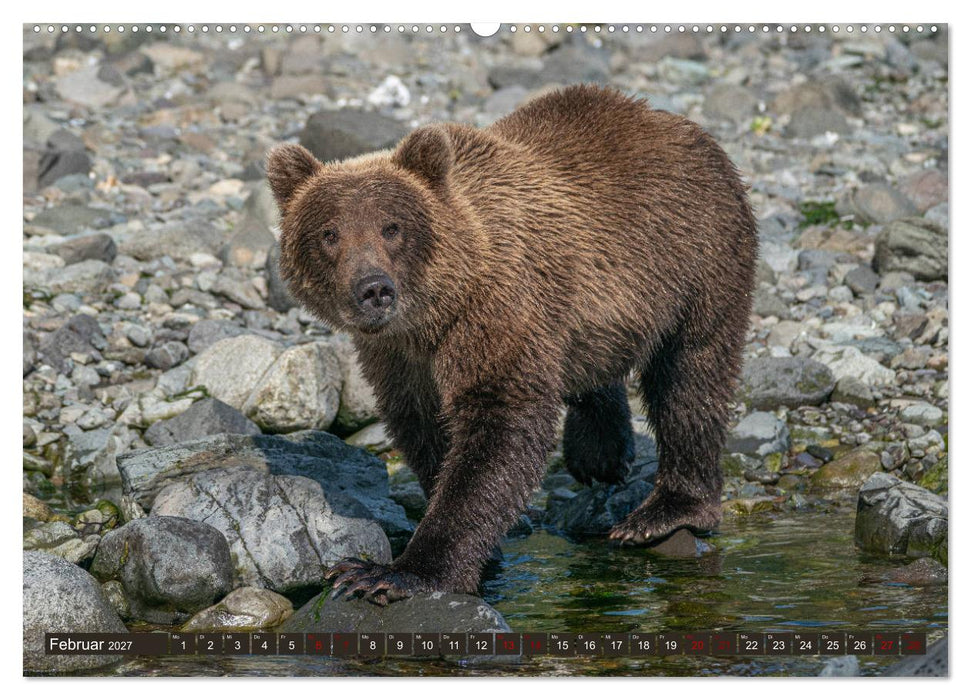971x700 pixels.
Task: Select day 4 (Do) in calendar strip
Action: tap(264, 644)
